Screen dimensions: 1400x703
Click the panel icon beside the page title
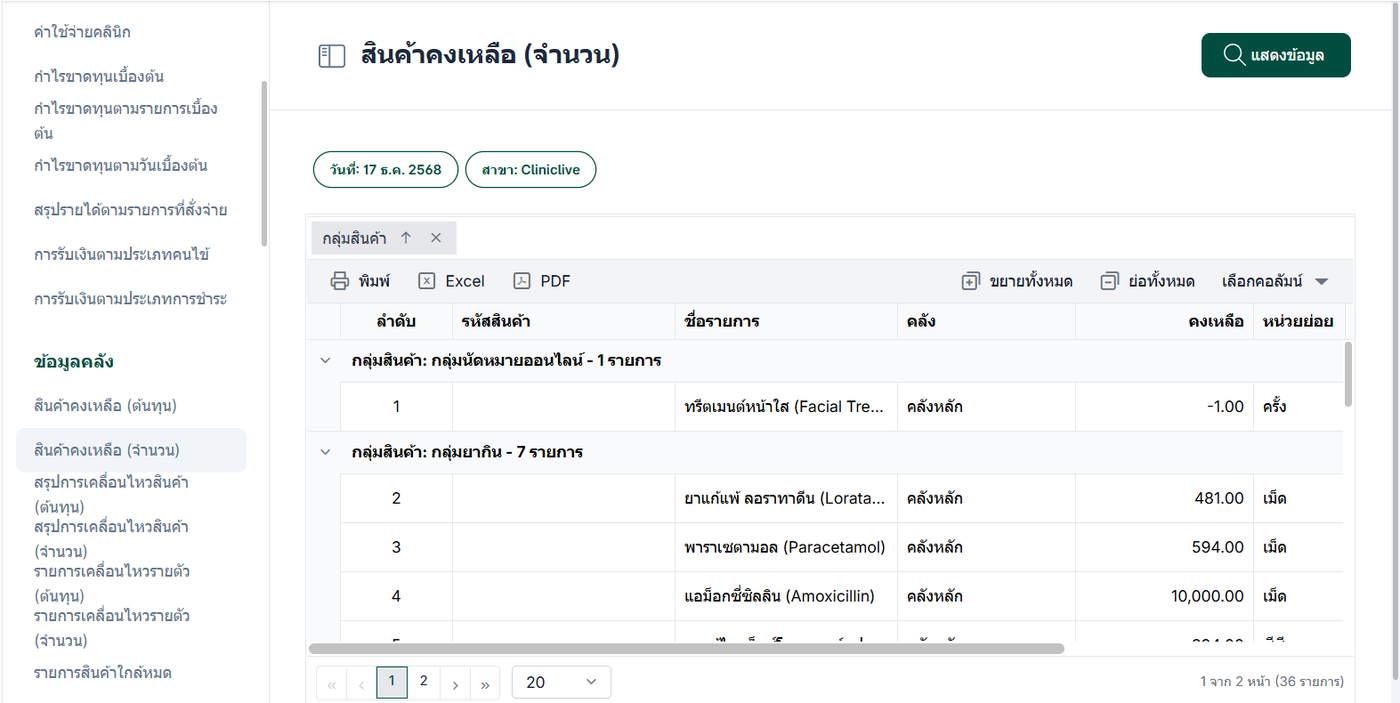coord(331,56)
